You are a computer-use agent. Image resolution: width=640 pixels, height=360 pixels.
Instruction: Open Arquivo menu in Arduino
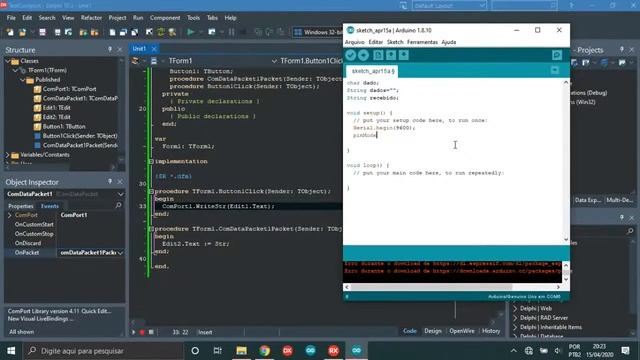354,42
